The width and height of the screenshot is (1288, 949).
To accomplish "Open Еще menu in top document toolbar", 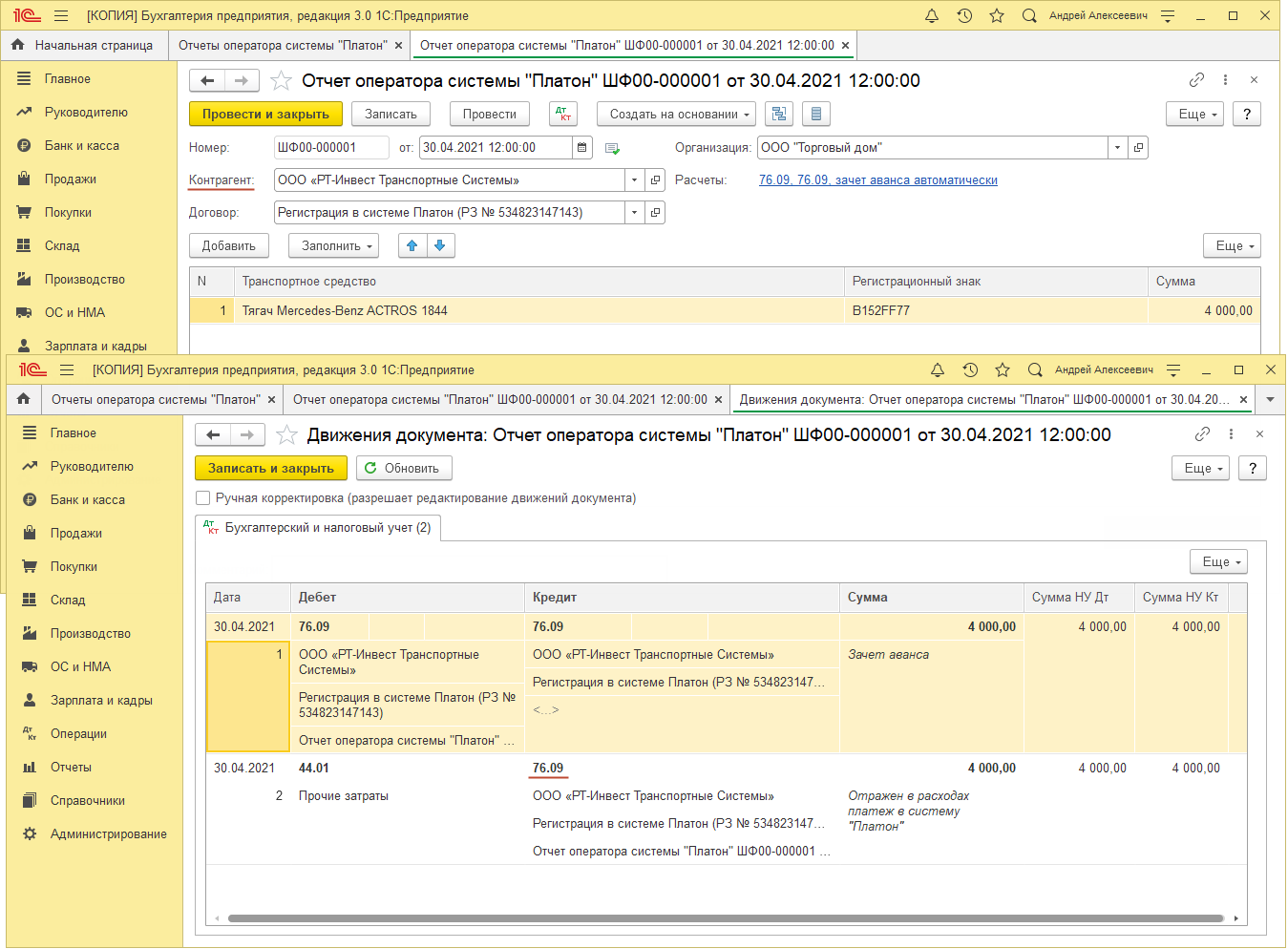I will point(1194,114).
